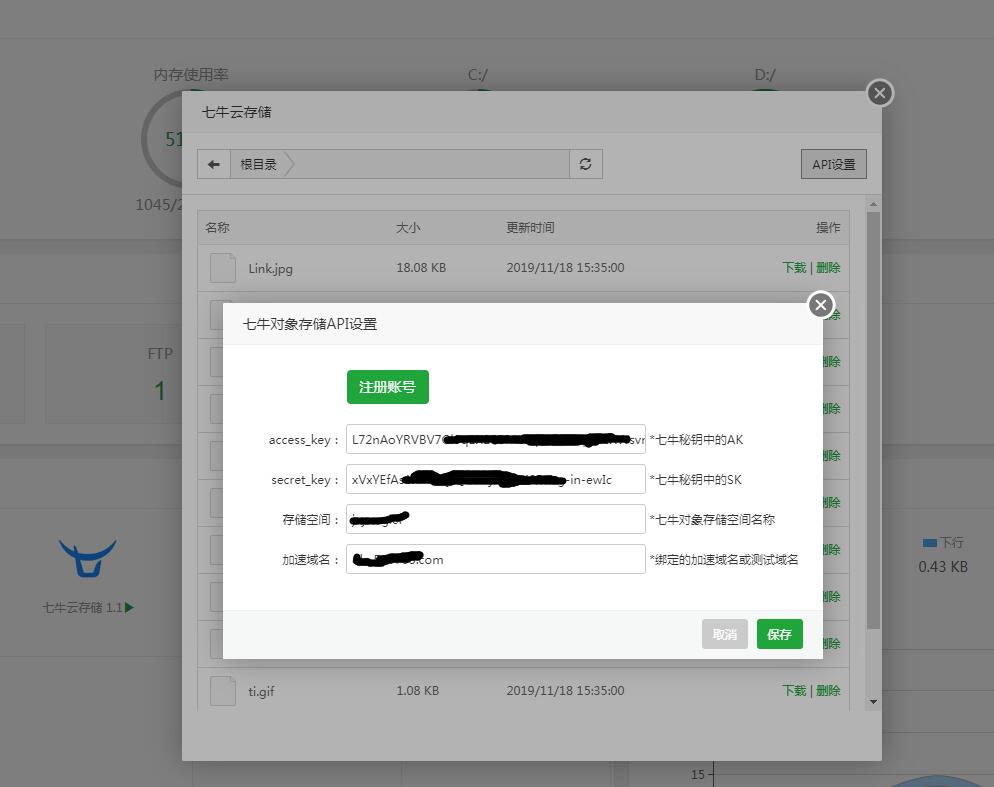Click the 加速域名 domain input field
The width and height of the screenshot is (994, 787).
pos(496,559)
